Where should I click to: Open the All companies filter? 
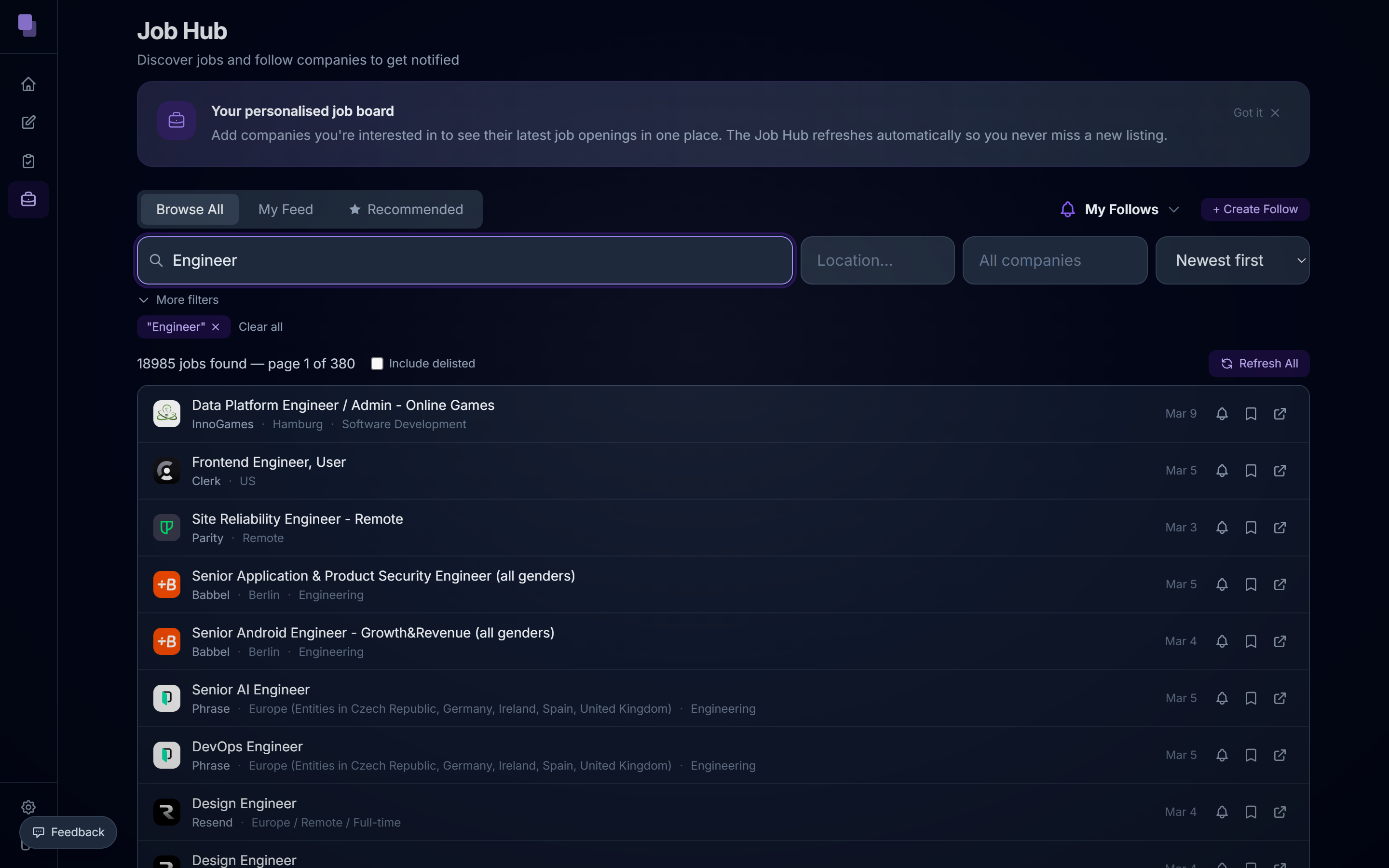[x=1054, y=260]
